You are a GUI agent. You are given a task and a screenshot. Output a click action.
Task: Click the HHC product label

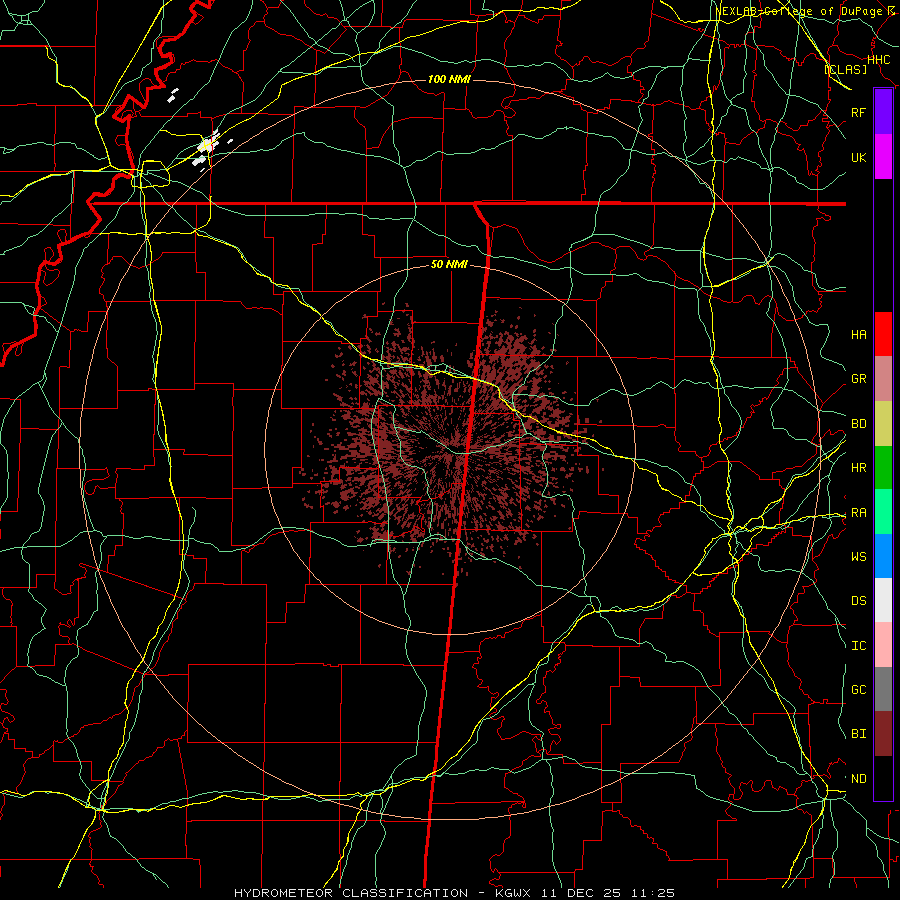pyautogui.click(x=878, y=60)
